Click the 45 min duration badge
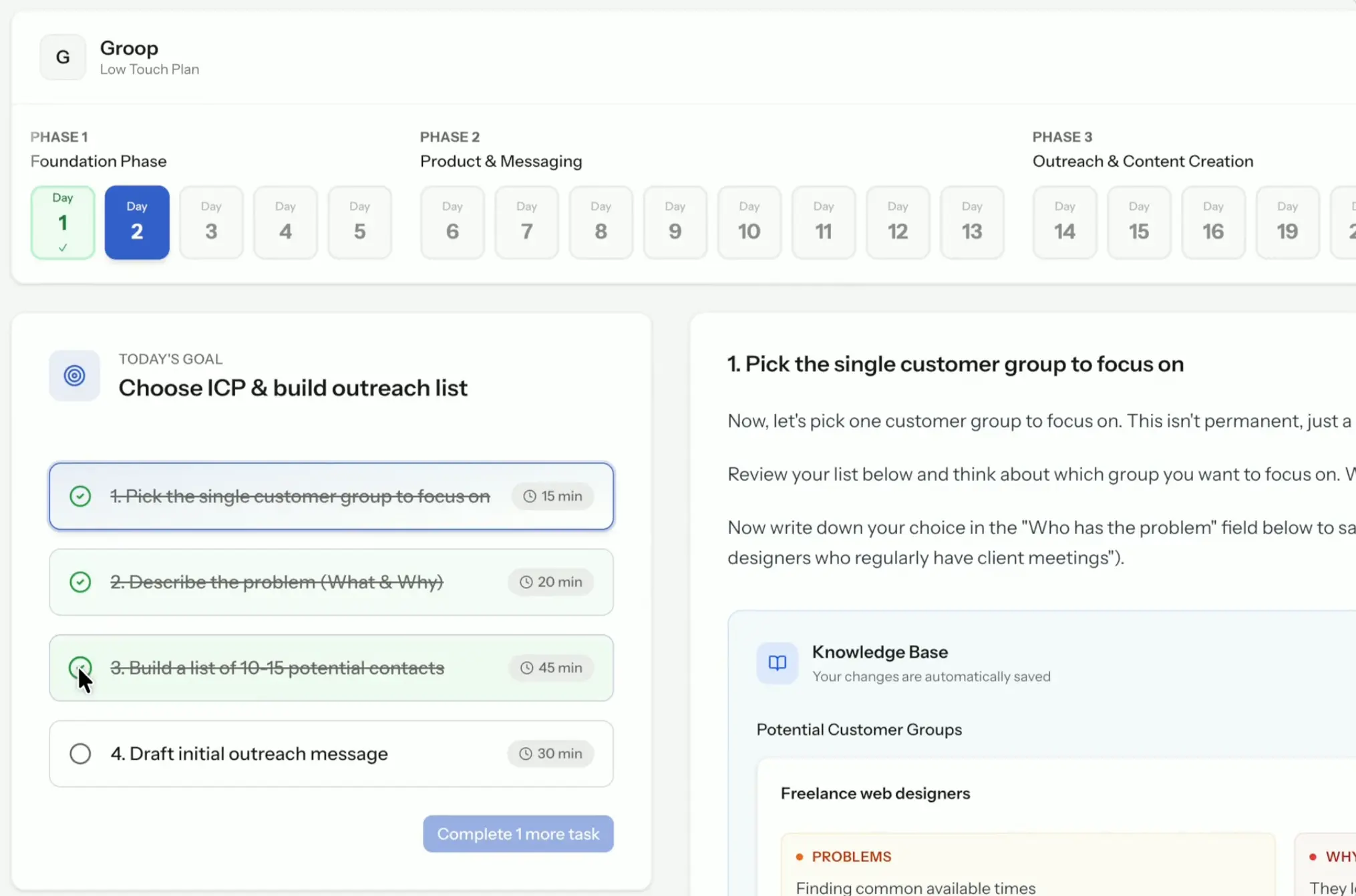This screenshot has width=1356, height=896. [x=550, y=668]
